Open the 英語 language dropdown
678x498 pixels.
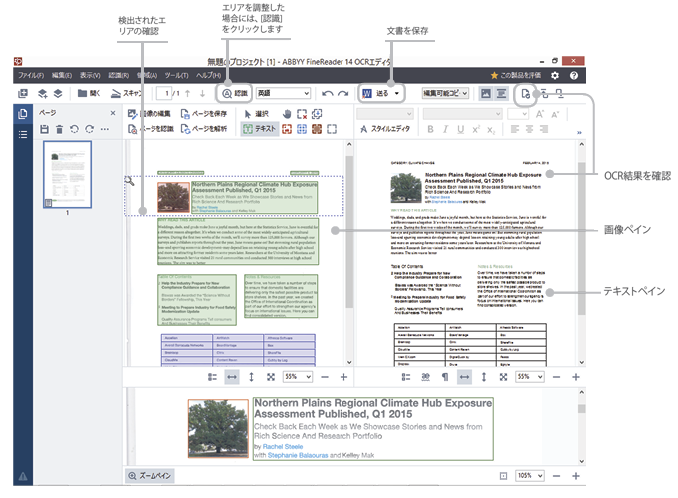[283, 93]
